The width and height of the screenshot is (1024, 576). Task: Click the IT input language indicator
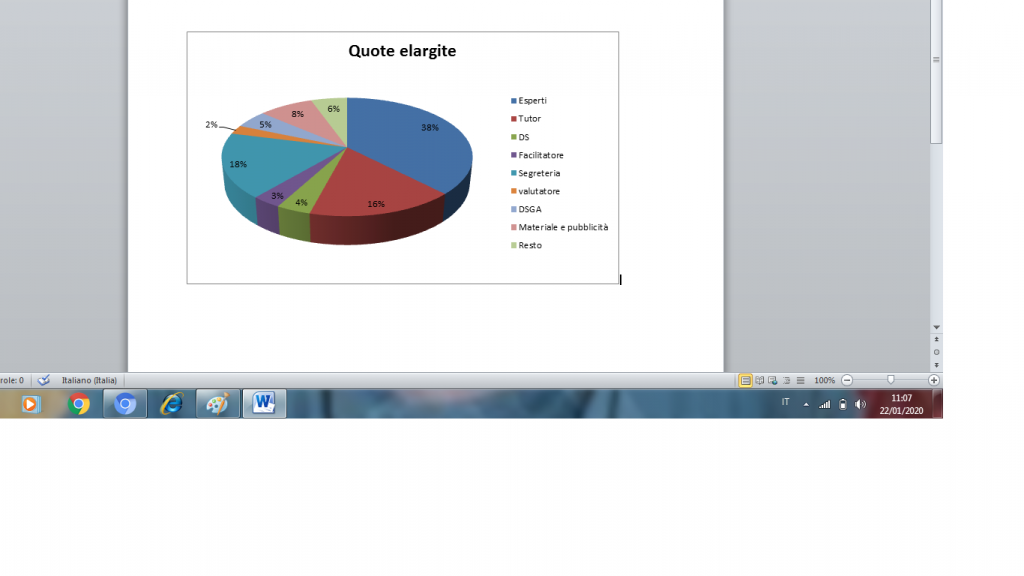786,402
